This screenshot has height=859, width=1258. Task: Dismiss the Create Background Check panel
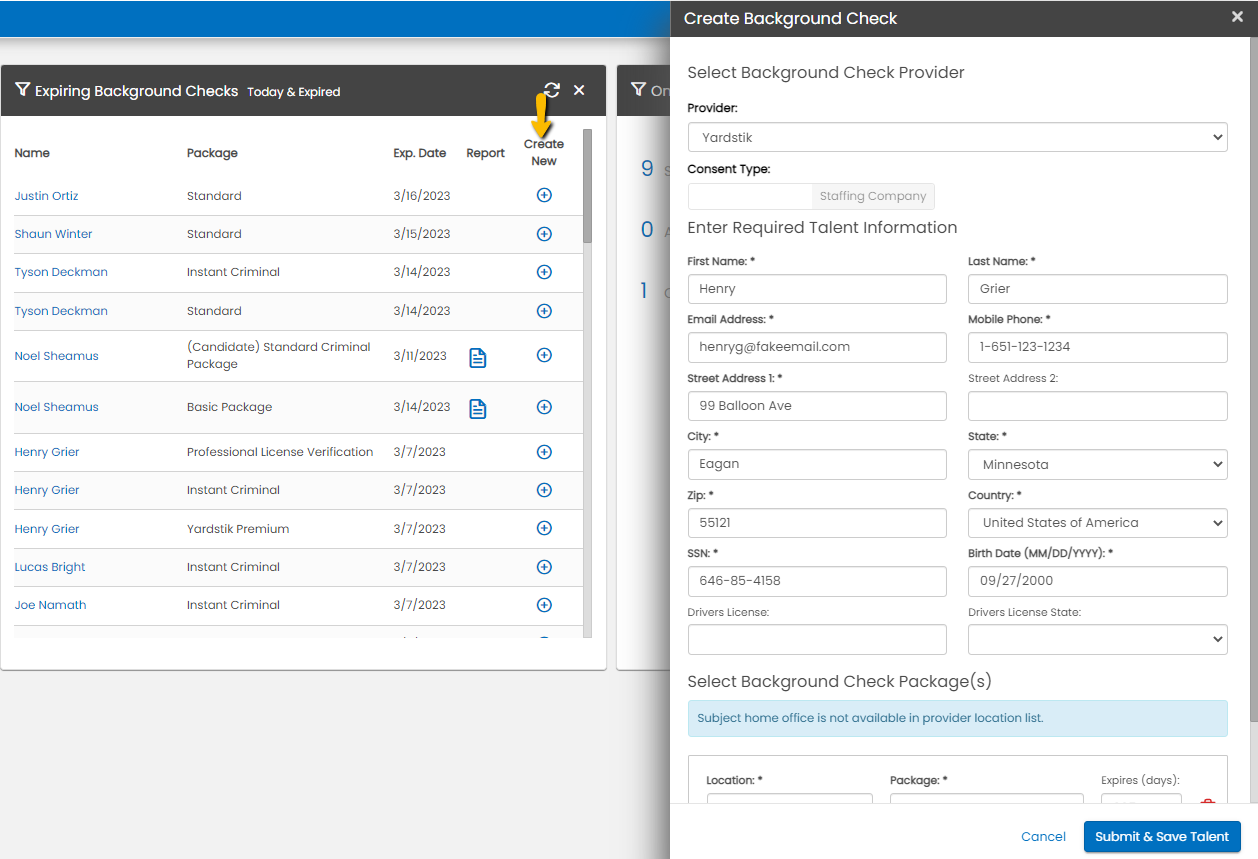[1237, 16]
